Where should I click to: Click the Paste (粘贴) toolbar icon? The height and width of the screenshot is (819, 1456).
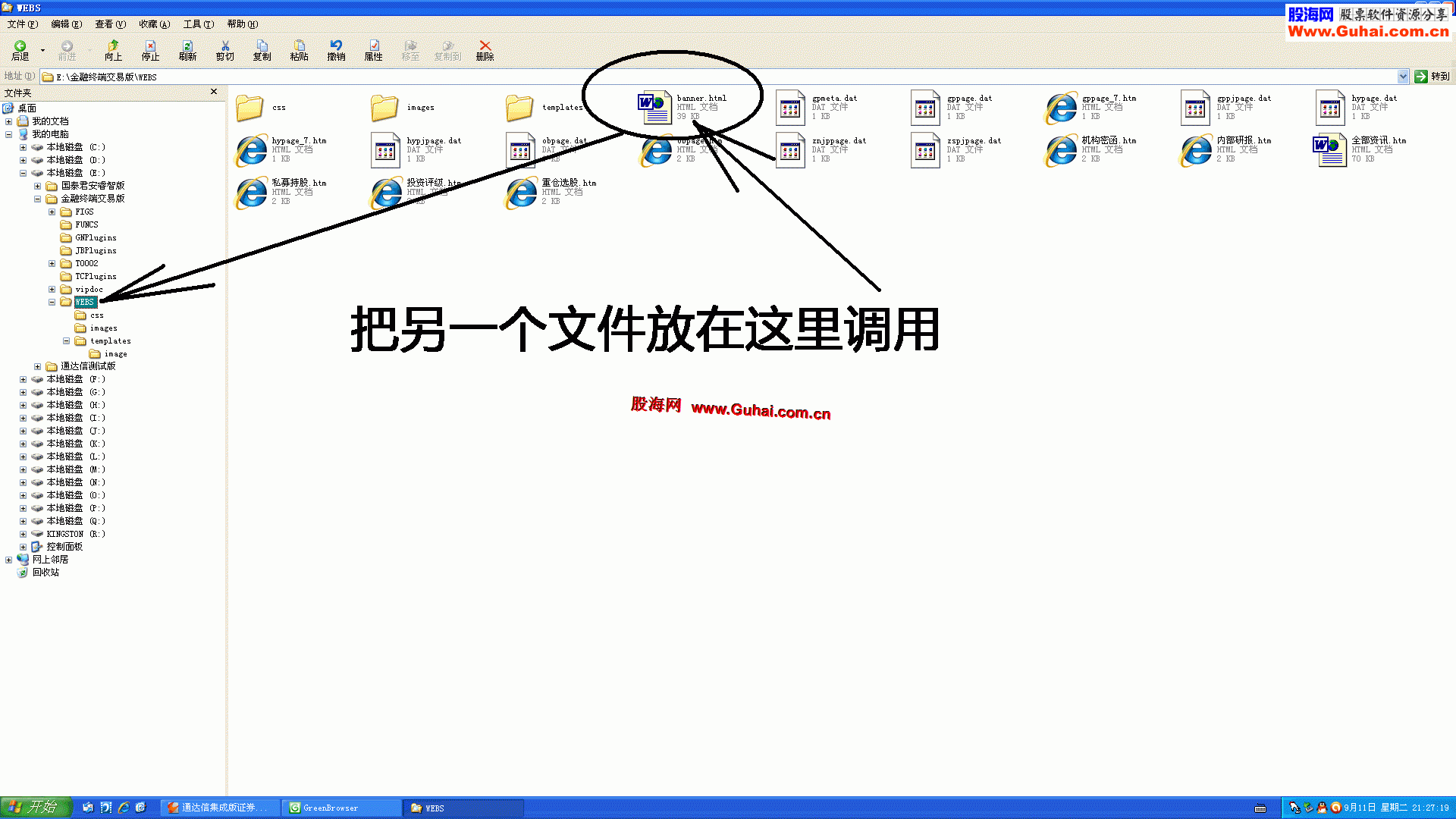coord(299,51)
